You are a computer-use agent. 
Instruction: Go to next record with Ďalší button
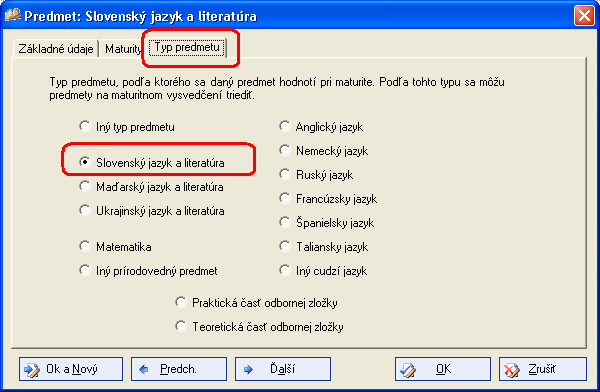click(x=283, y=369)
